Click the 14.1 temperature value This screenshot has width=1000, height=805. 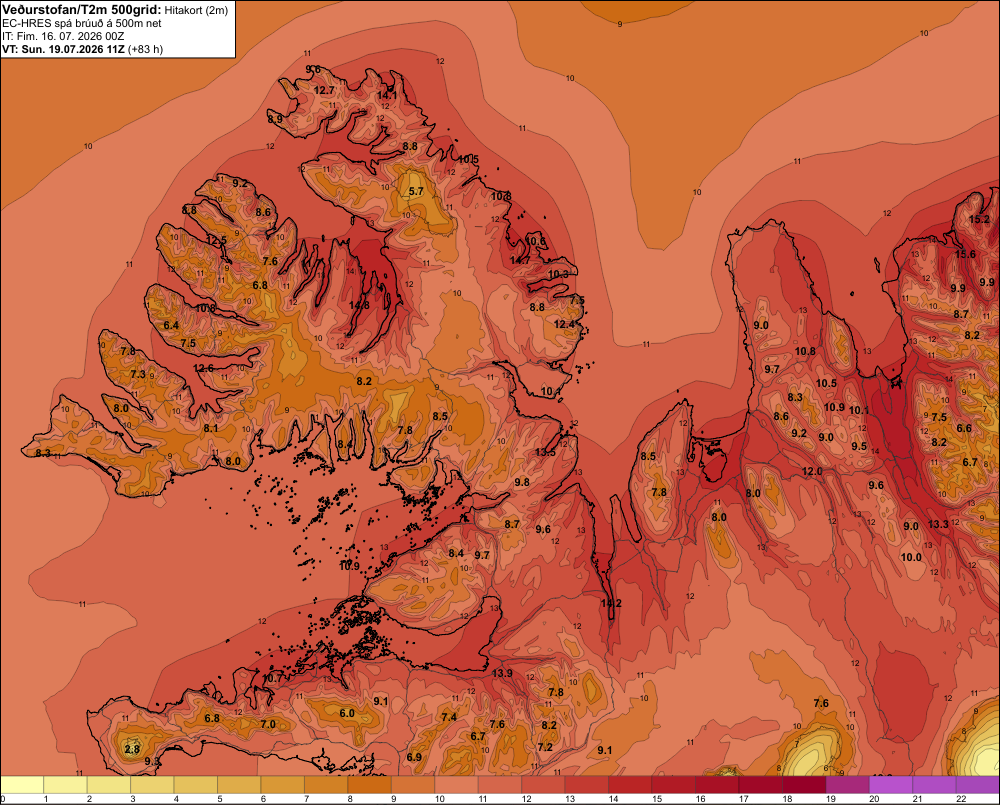pos(386,95)
